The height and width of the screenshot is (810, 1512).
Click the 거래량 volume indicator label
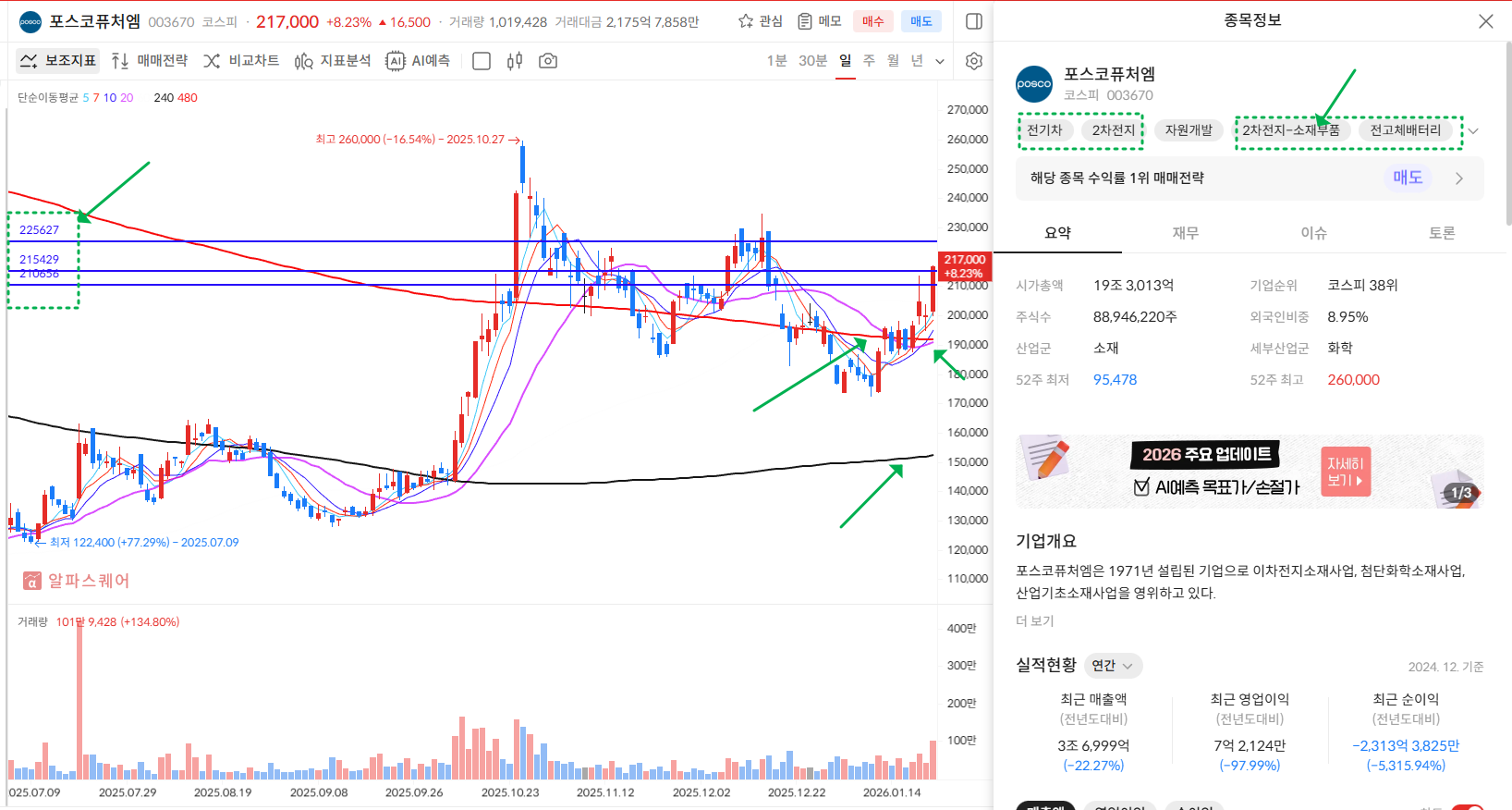(x=32, y=622)
